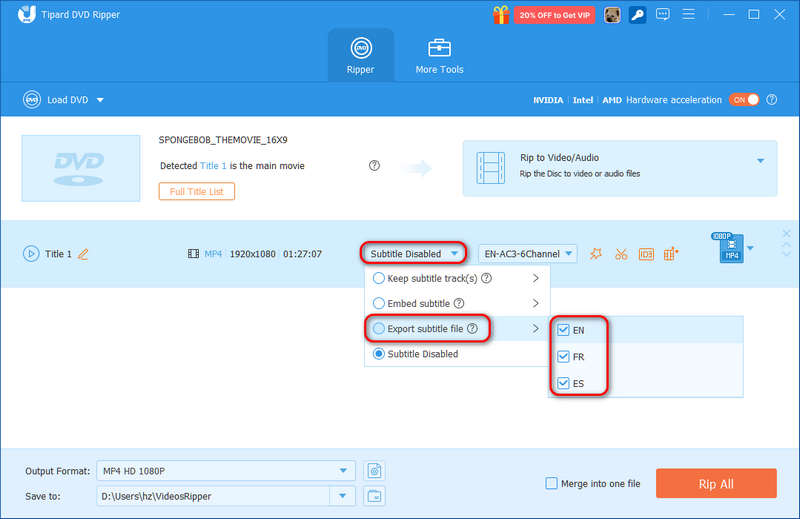This screenshot has height=519, width=800.
Task: Click the Title 1 main movie link
Action: [213, 166]
